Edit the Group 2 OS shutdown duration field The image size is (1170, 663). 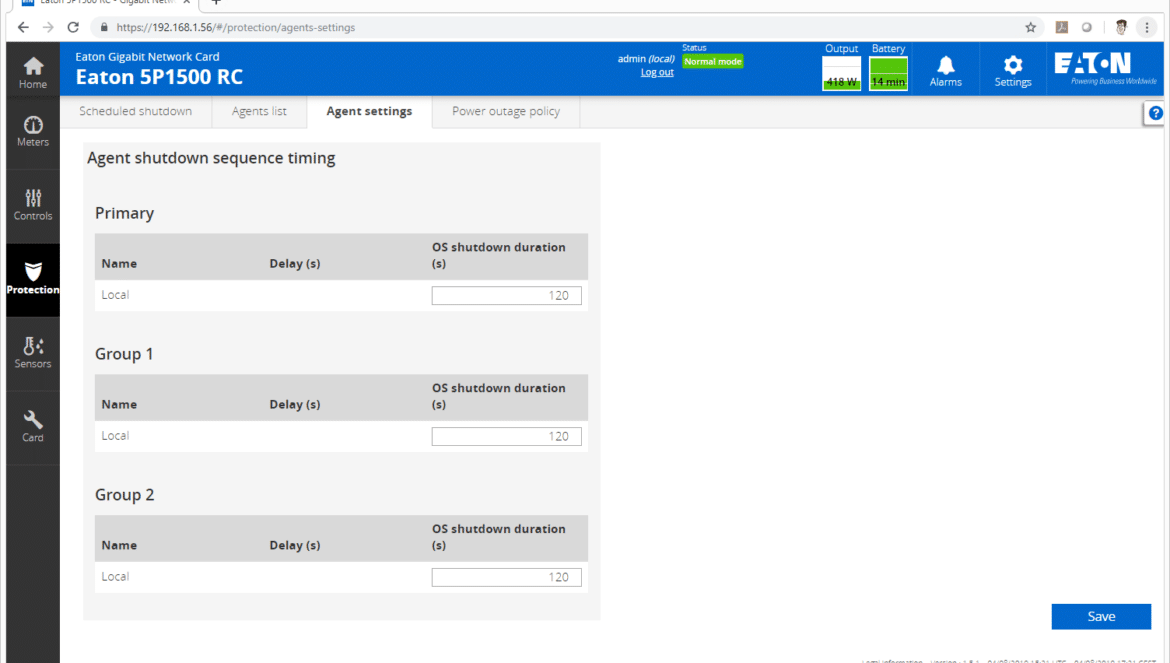click(507, 577)
